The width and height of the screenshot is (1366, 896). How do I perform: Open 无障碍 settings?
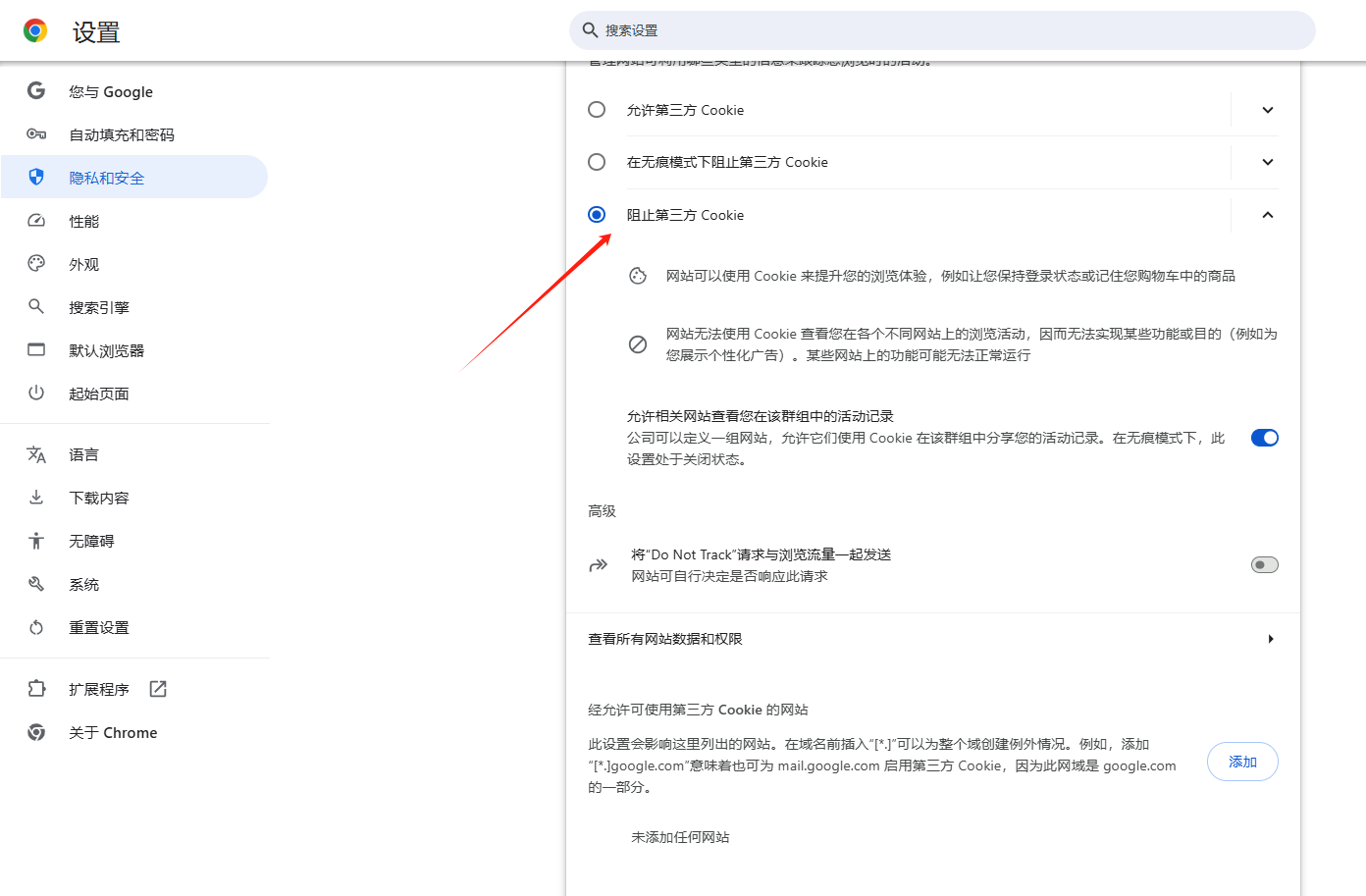point(135,541)
